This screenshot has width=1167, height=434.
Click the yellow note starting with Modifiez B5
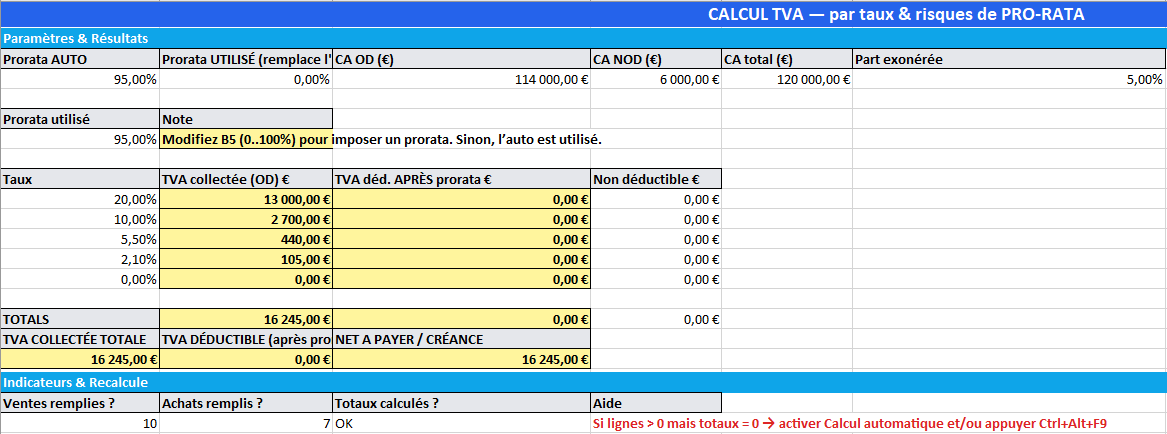[245, 139]
